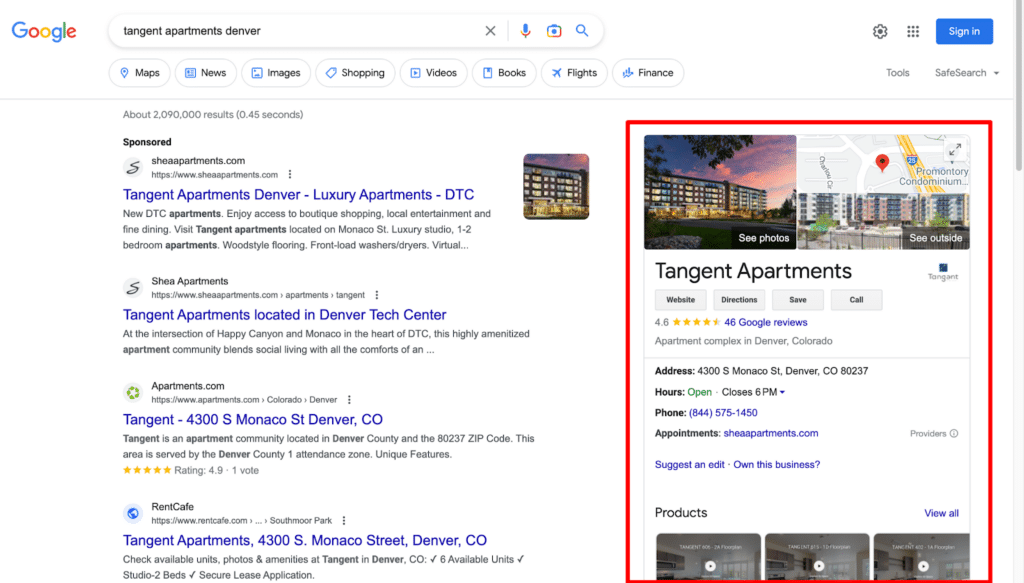Open the sheaapartments.com appointments link
1024x583 pixels.
[771, 433]
